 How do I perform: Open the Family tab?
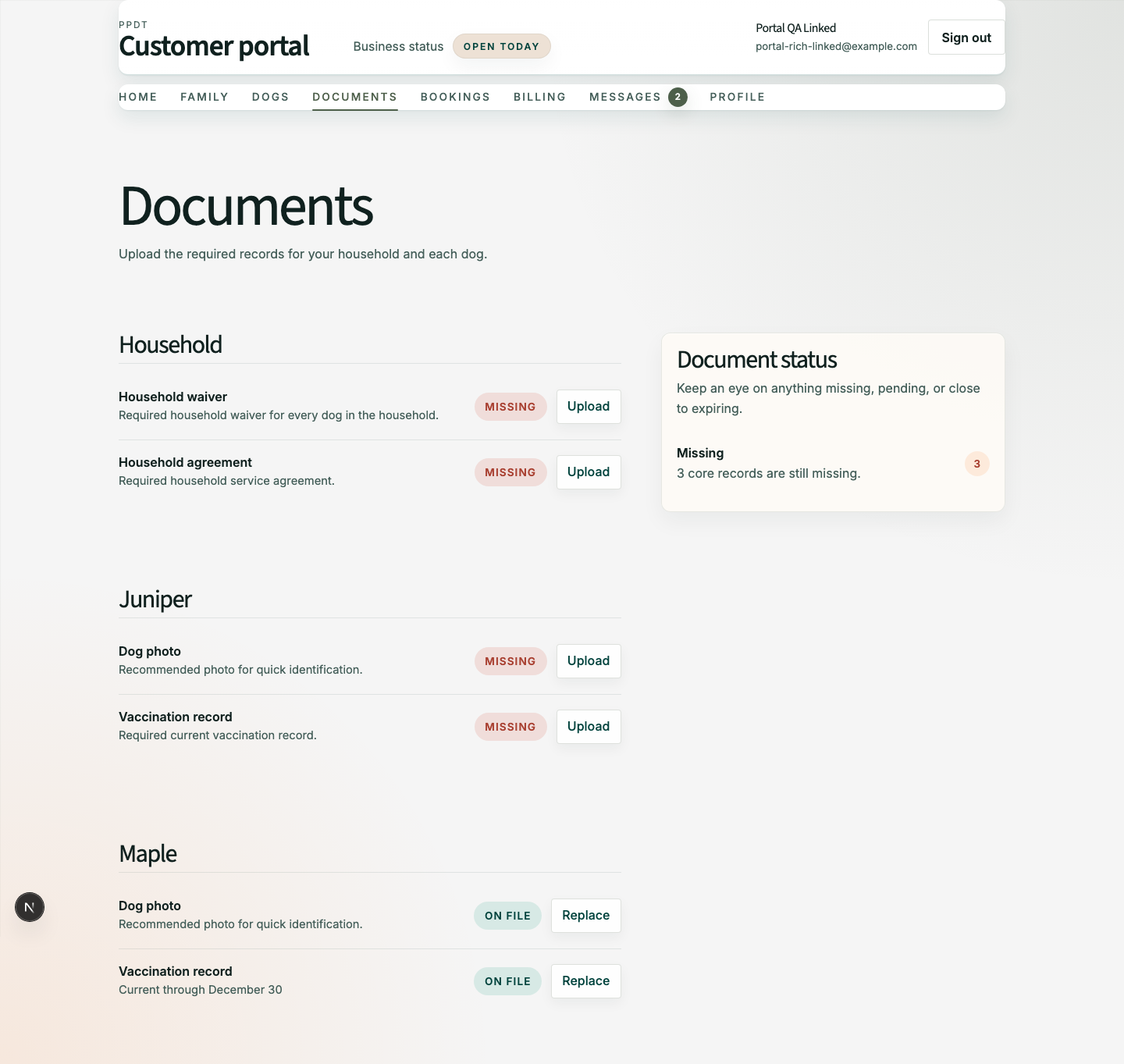pyautogui.click(x=205, y=97)
